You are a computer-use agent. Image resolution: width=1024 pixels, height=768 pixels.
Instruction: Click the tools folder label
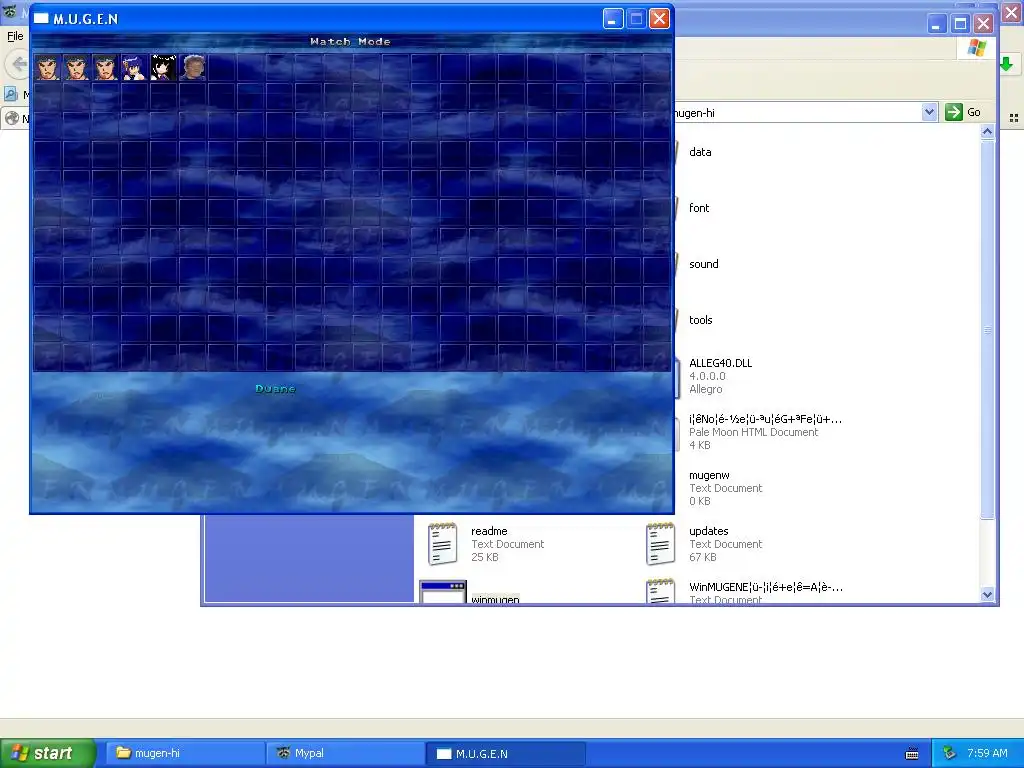(700, 320)
